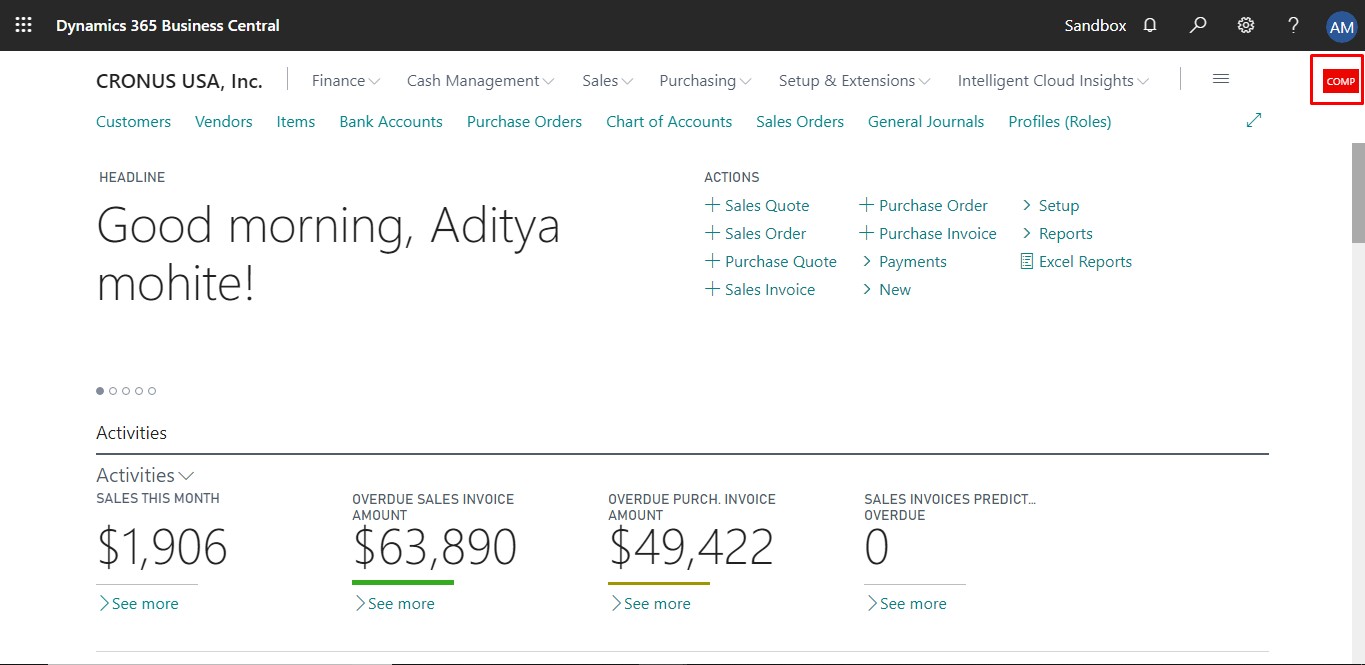
Task: Create a new Sales Order action
Action: pos(756,233)
